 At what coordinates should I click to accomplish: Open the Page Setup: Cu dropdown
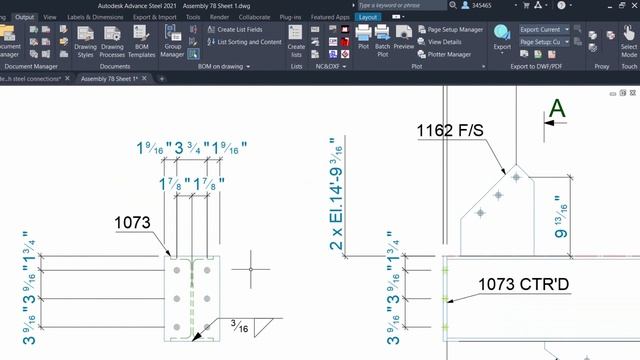[x=544, y=42]
